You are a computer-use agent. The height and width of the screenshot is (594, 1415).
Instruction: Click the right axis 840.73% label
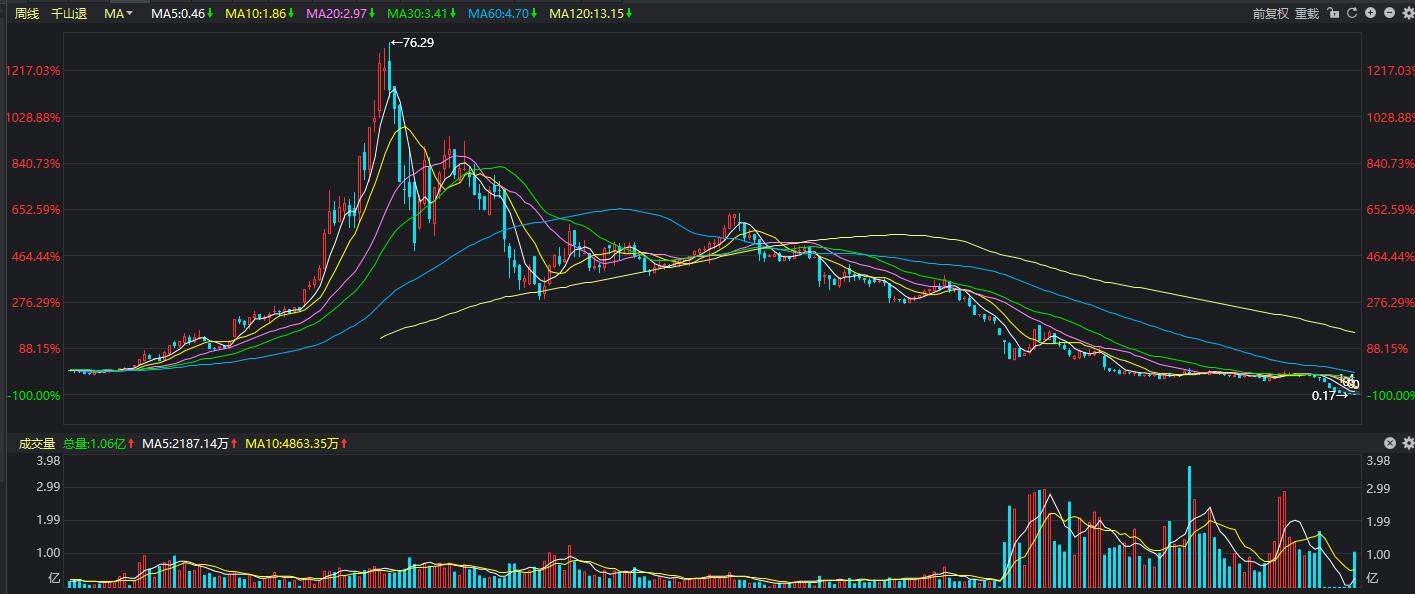tap(1390, 163)
